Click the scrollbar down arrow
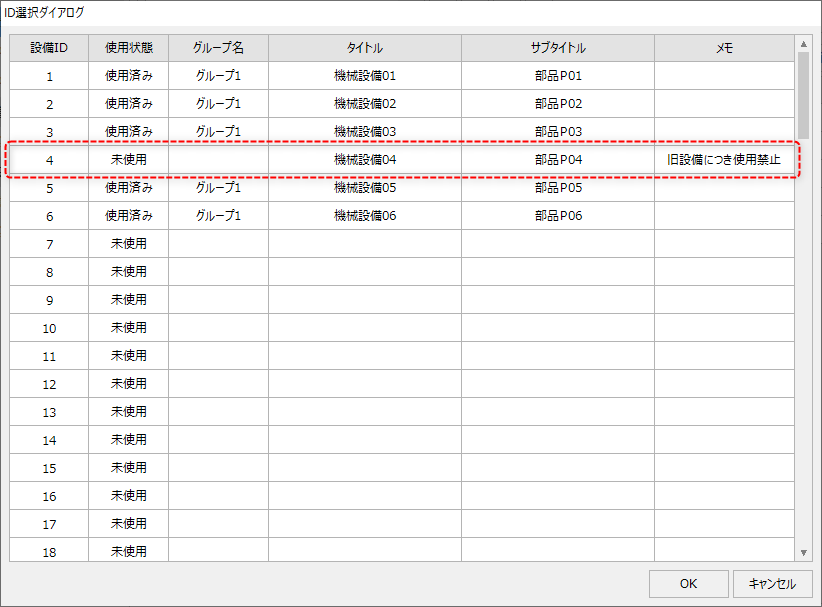 [x=803, y=553]
